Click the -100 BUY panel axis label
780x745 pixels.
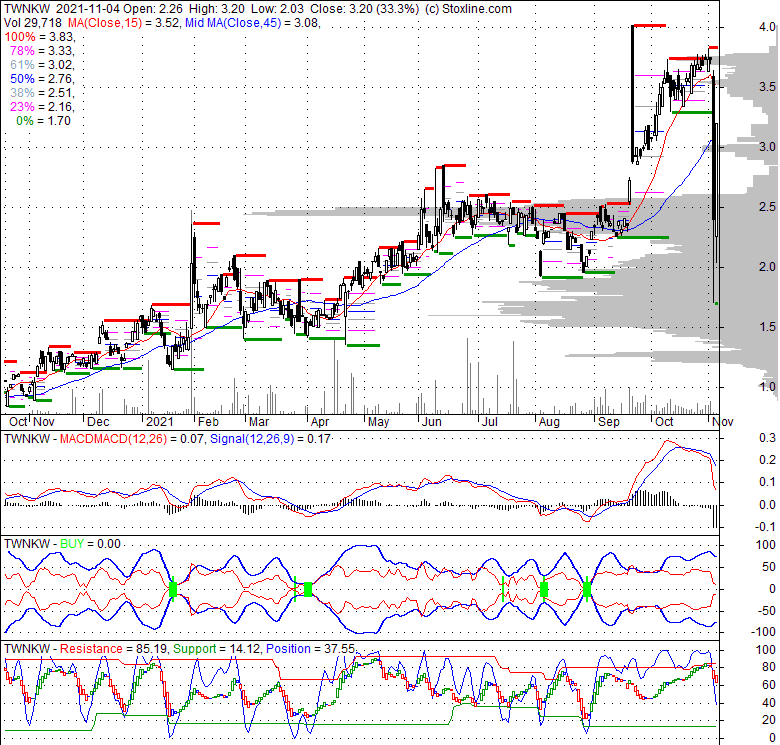[763, 632]
